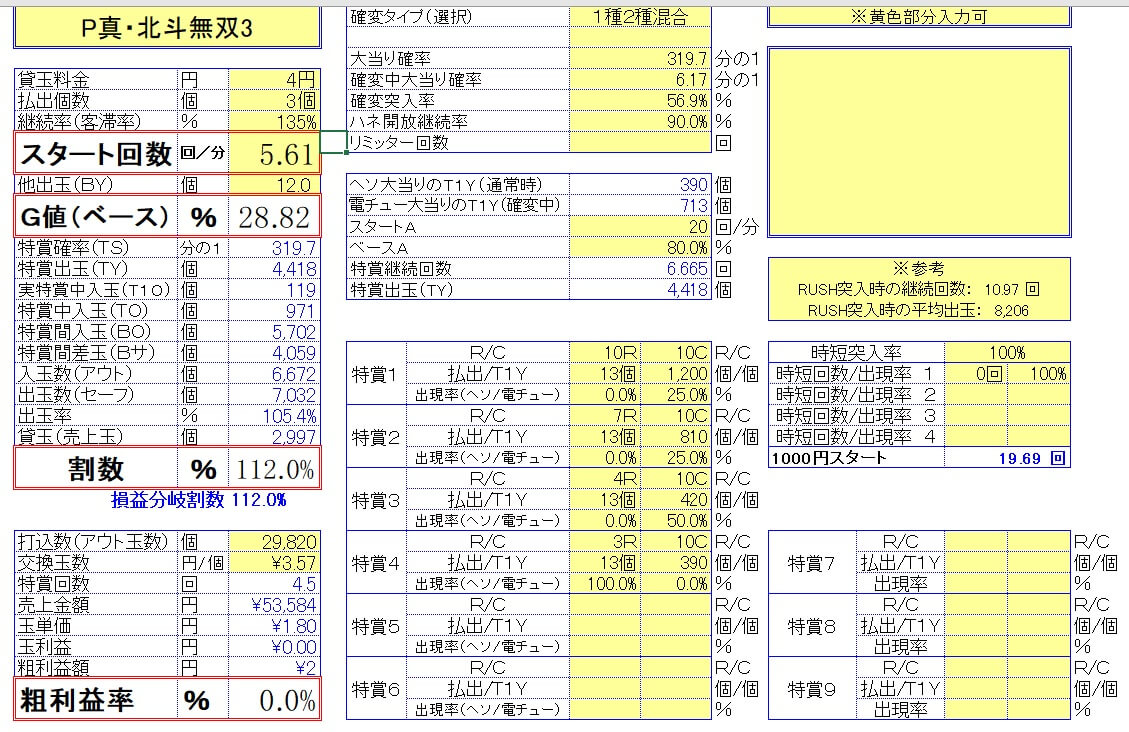Click the 1000円スタート value 19.69

point(1007,458)
